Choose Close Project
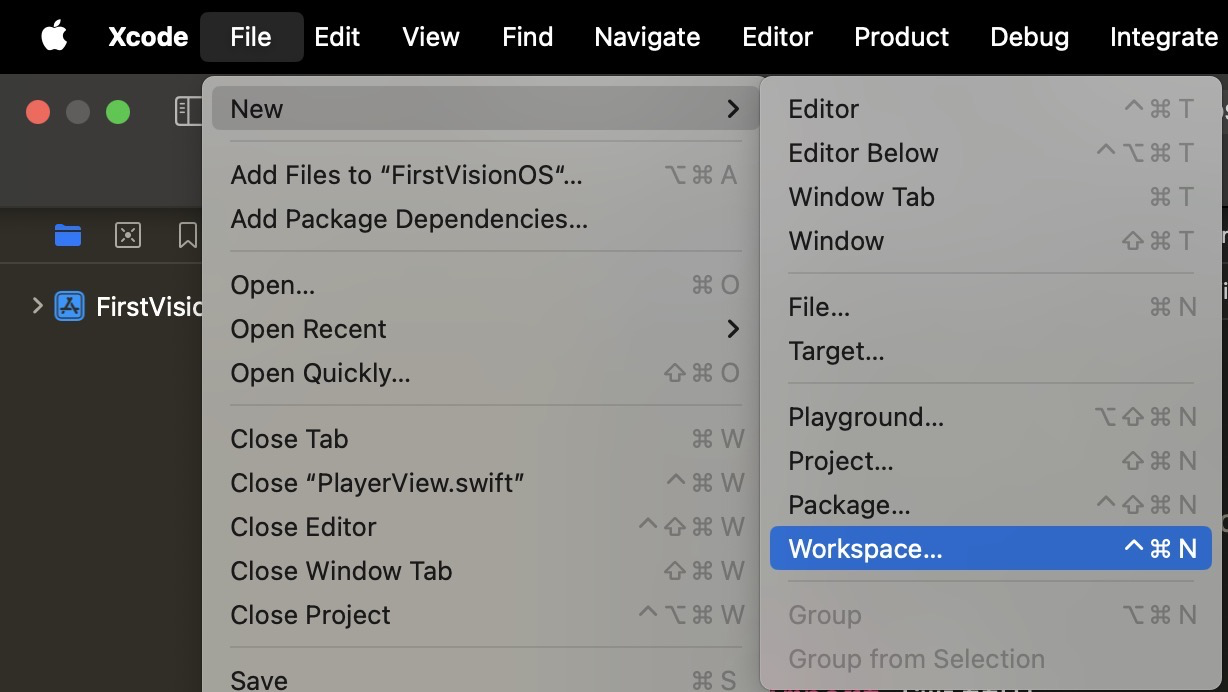1228x692 pixels. coord(486,615)
